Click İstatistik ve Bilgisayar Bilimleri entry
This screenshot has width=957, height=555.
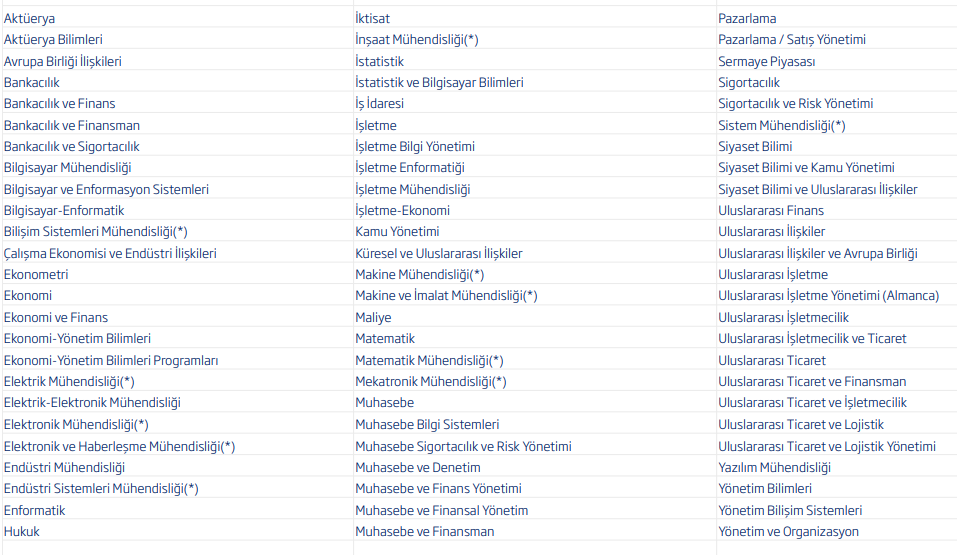click(439, 82)
